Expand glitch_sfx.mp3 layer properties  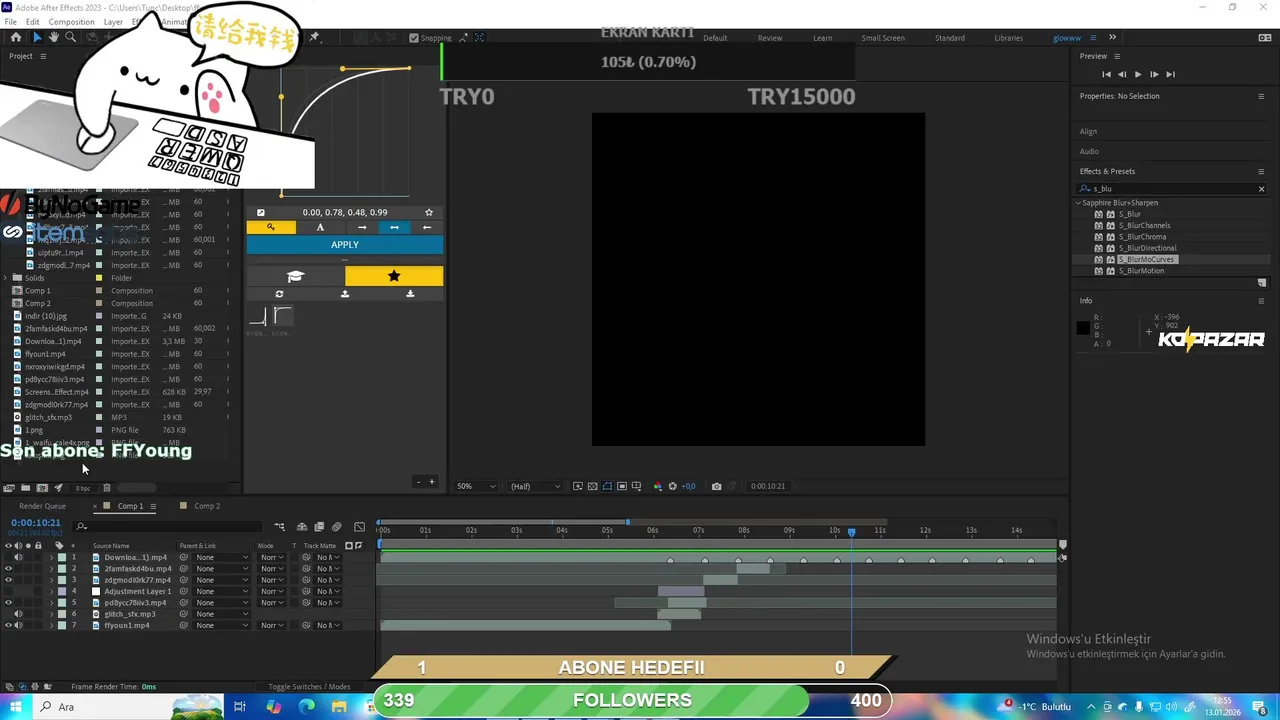(x=52, y=614)
